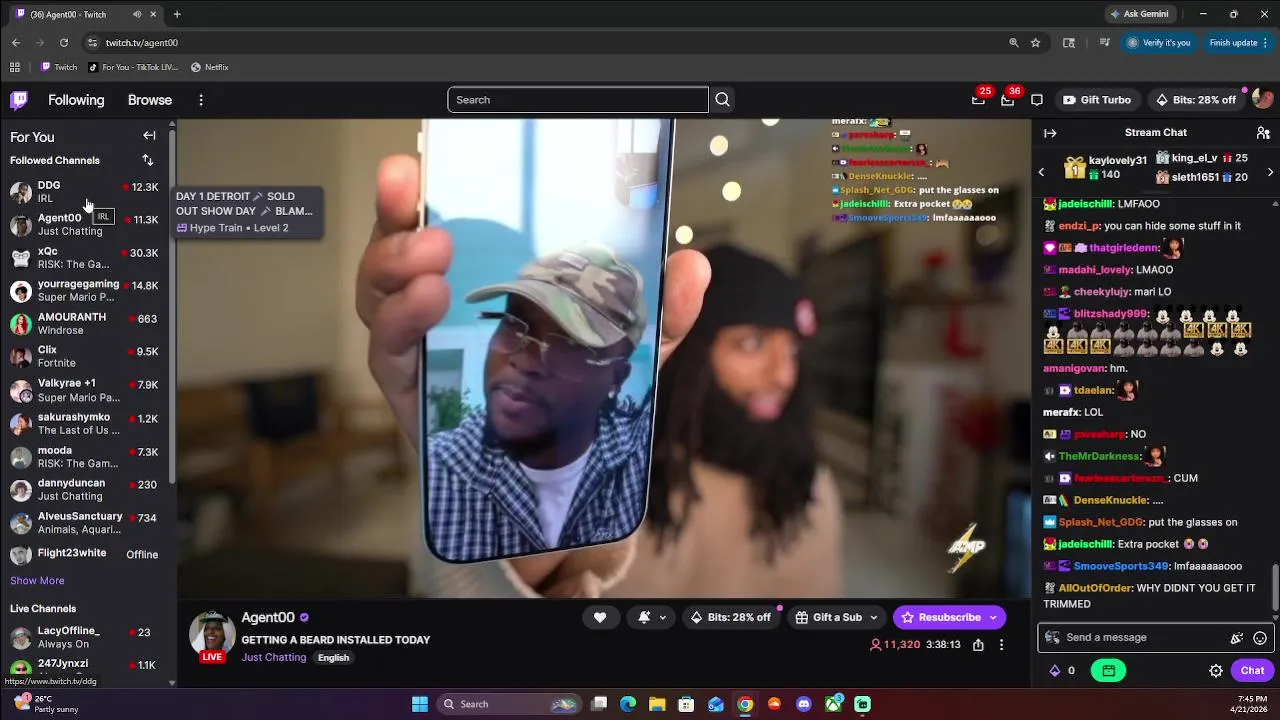Click Gift Turbo button
The image size is (1280, 720).
pos(1097,100)
